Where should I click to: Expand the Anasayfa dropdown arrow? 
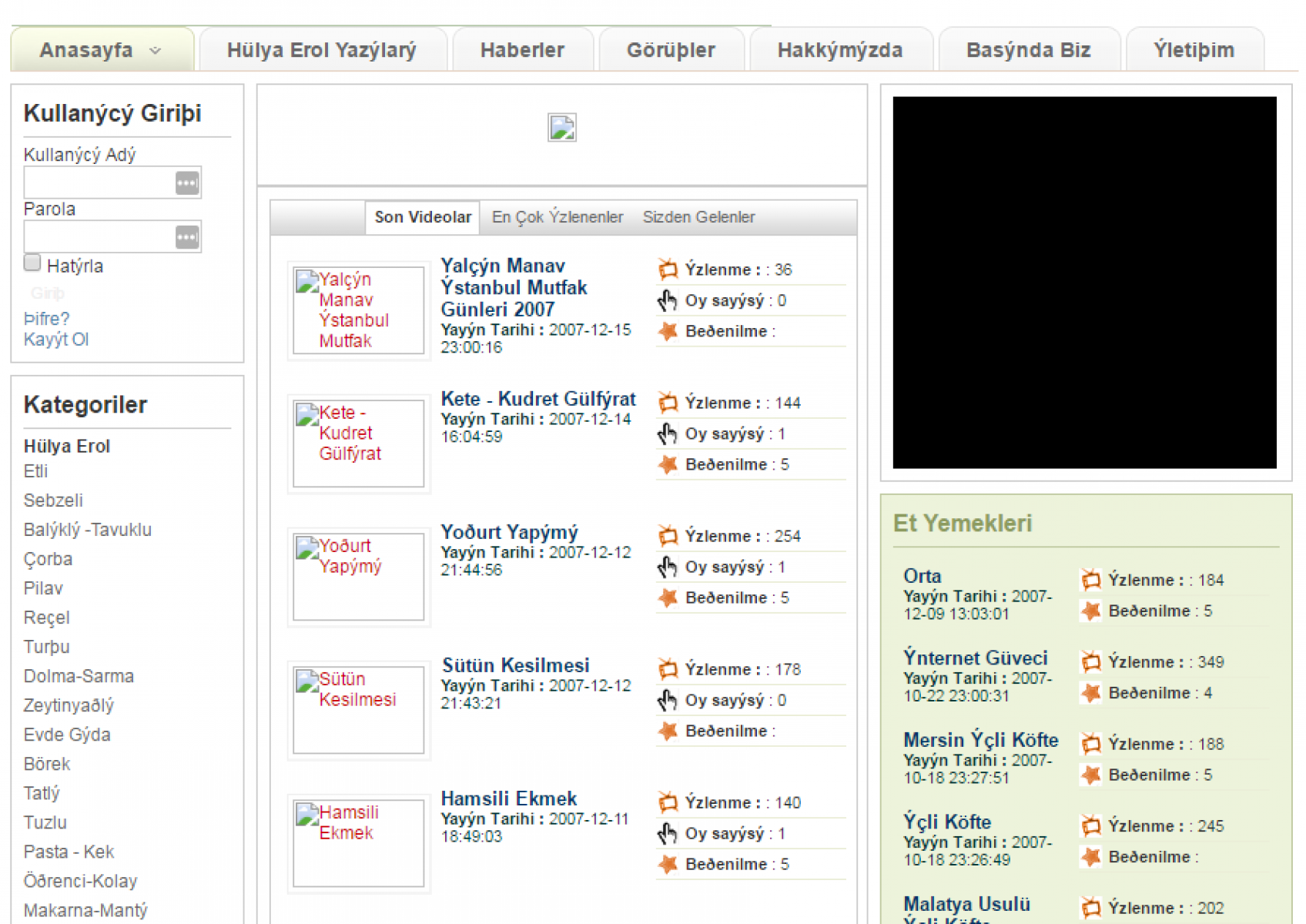click(156, 51)
